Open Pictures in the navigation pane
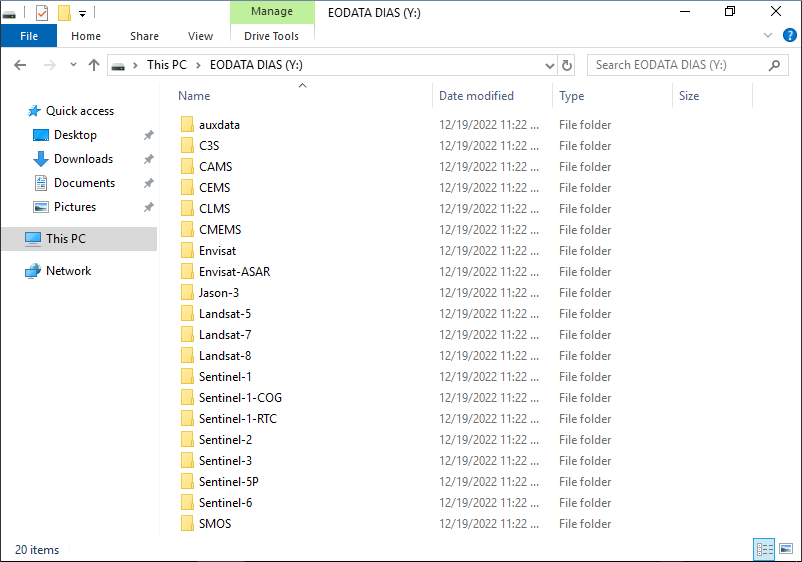This screenshot has height=562, width=802. pos(75,207)
